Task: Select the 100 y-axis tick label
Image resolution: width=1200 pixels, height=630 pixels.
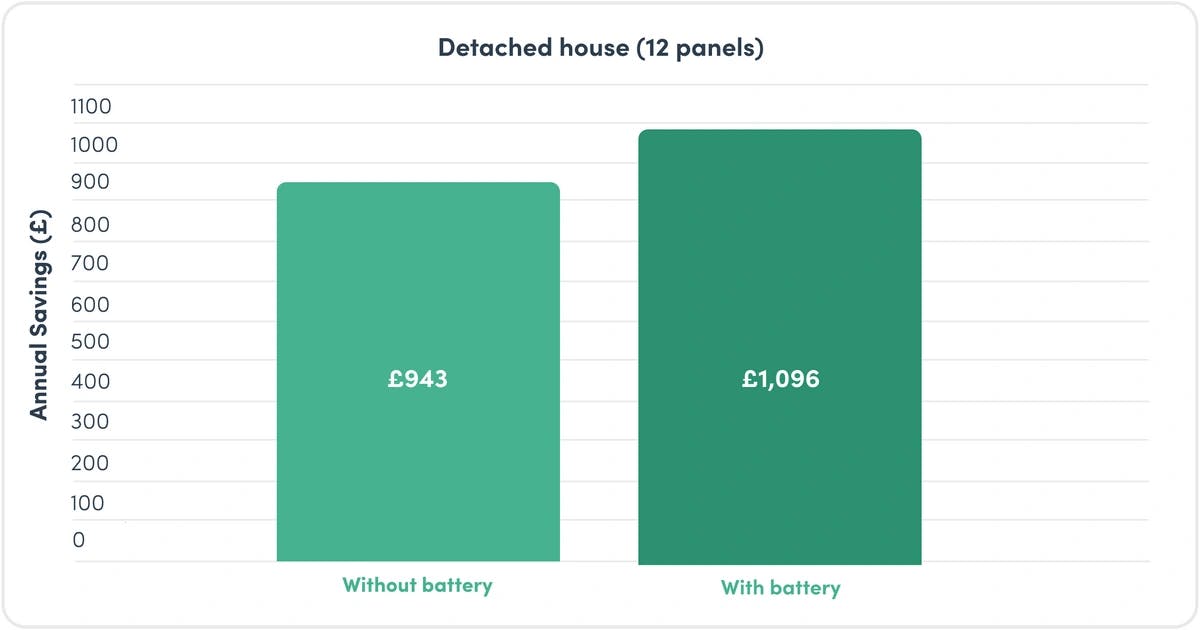Action: (88, 503)
